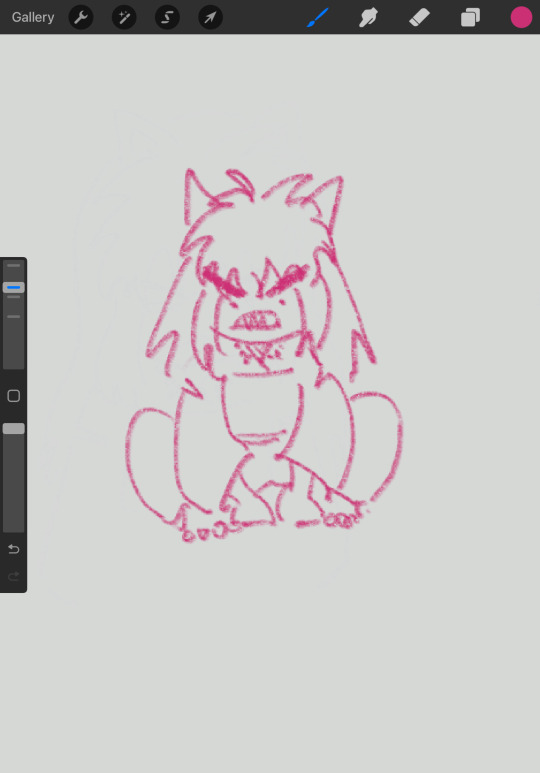Undo the last stroke
Viewport: 540px width, 773px height.
click(x=14, y=549)
